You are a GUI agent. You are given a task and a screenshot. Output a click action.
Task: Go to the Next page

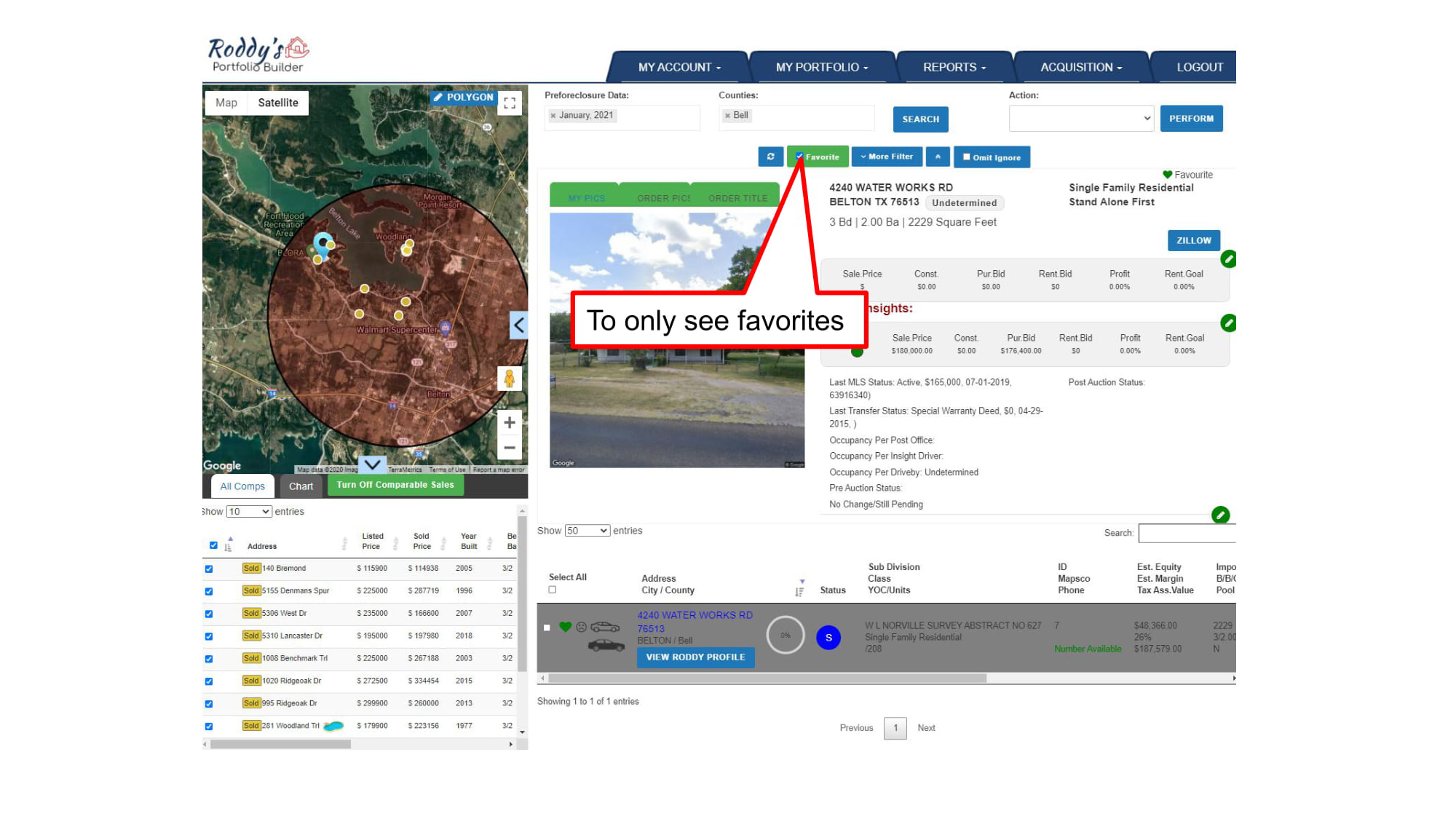click(926, 728)
